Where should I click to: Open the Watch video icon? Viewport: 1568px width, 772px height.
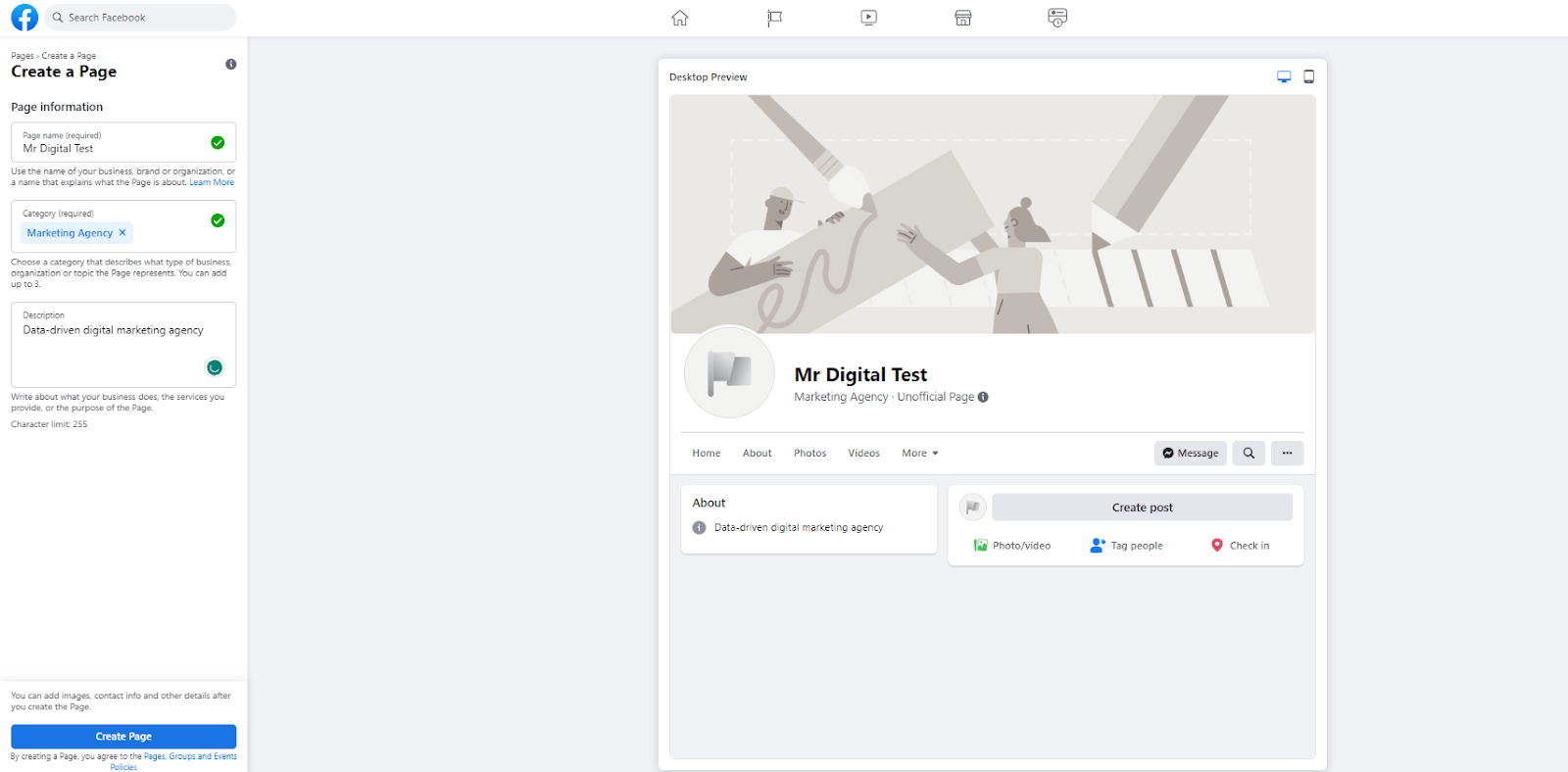(x=868, y=18)
